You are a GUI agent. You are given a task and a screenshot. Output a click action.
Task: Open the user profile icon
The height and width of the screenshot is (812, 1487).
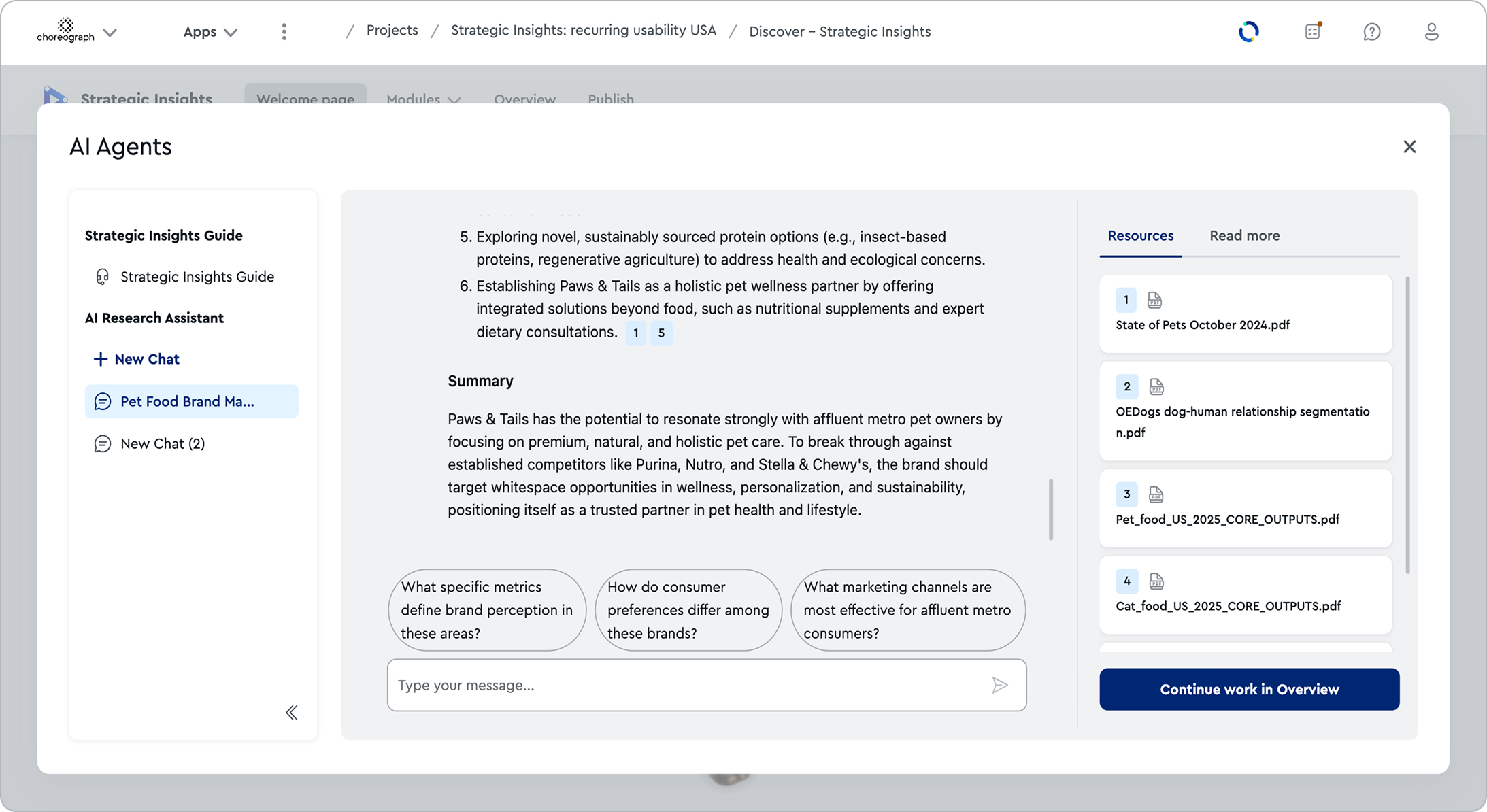[1431, 32]
